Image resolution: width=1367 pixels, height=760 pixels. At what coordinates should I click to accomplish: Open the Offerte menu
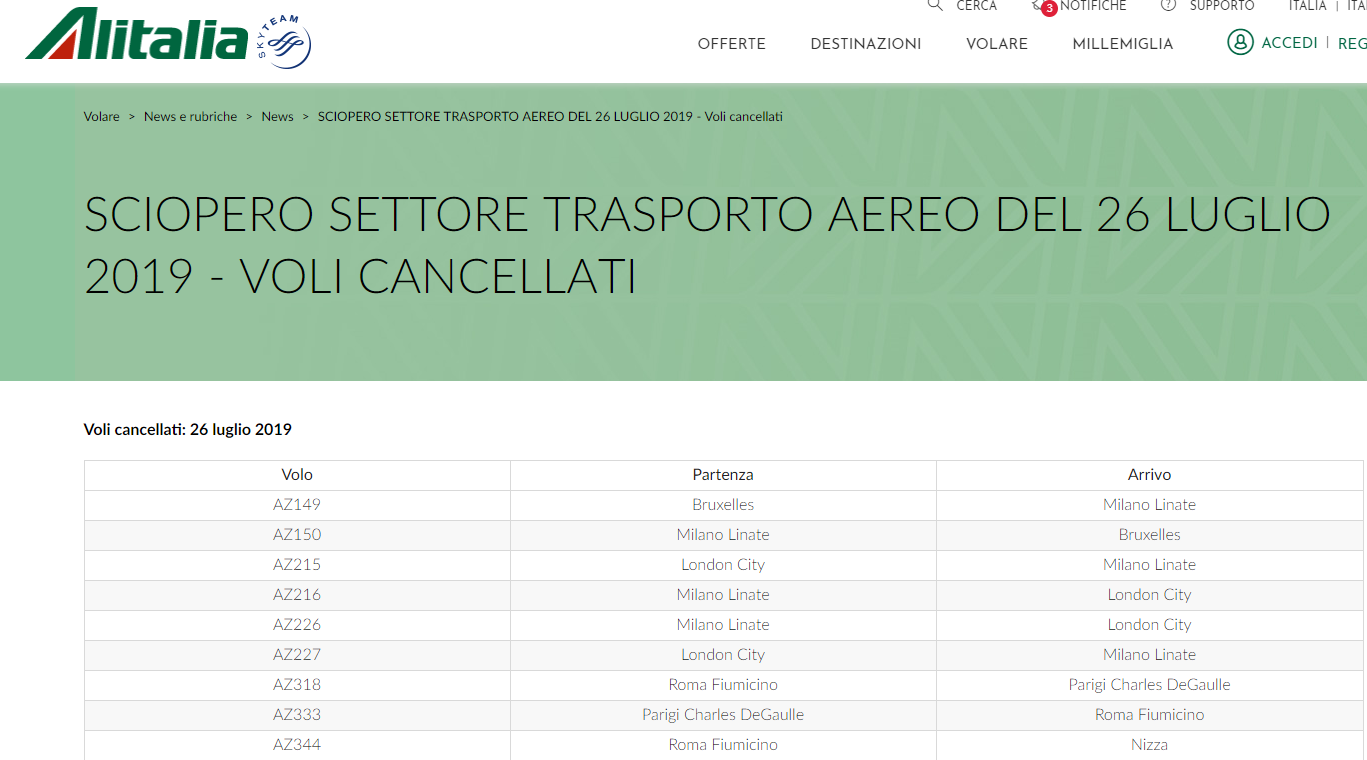point(731,44)
